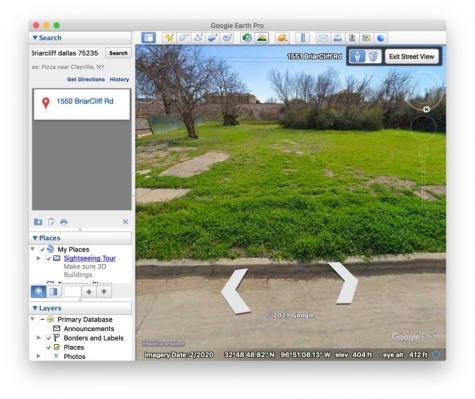
Task: Select the Photos layer label
Action: click(x=74, y=356)
